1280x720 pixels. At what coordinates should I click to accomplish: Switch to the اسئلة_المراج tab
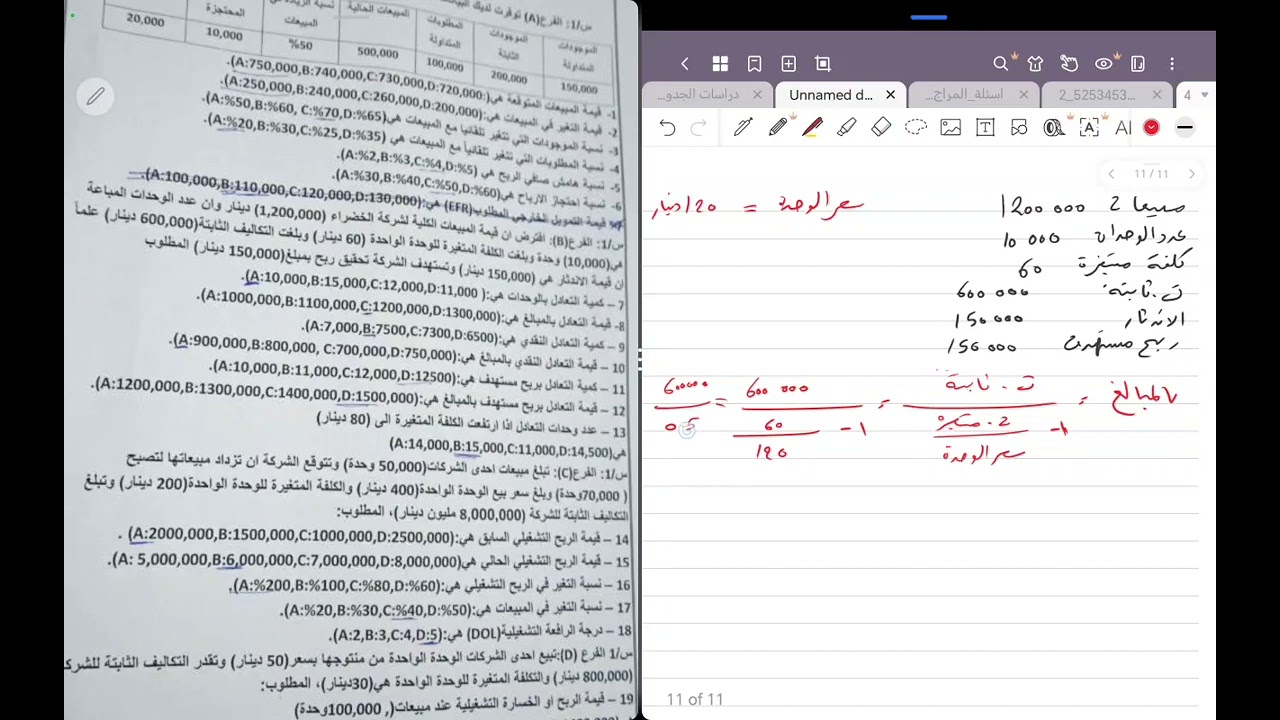964,95
